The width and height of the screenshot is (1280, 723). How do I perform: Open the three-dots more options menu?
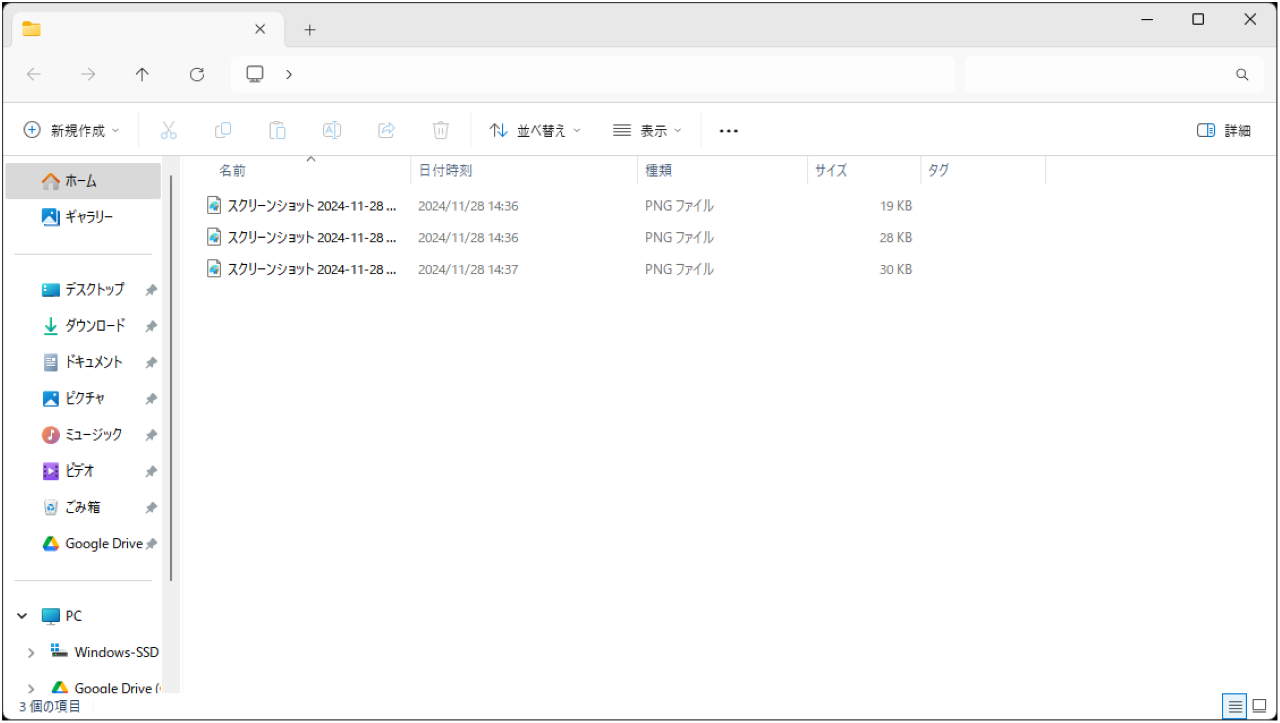(x=729, y=131)
